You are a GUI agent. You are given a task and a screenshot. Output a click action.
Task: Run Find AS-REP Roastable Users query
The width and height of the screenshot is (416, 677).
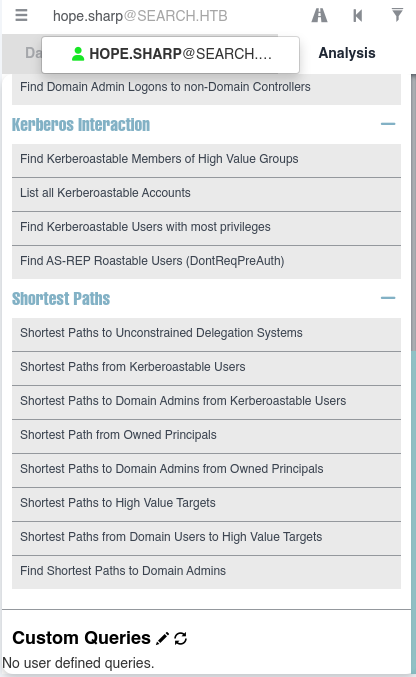pos(206,262)
